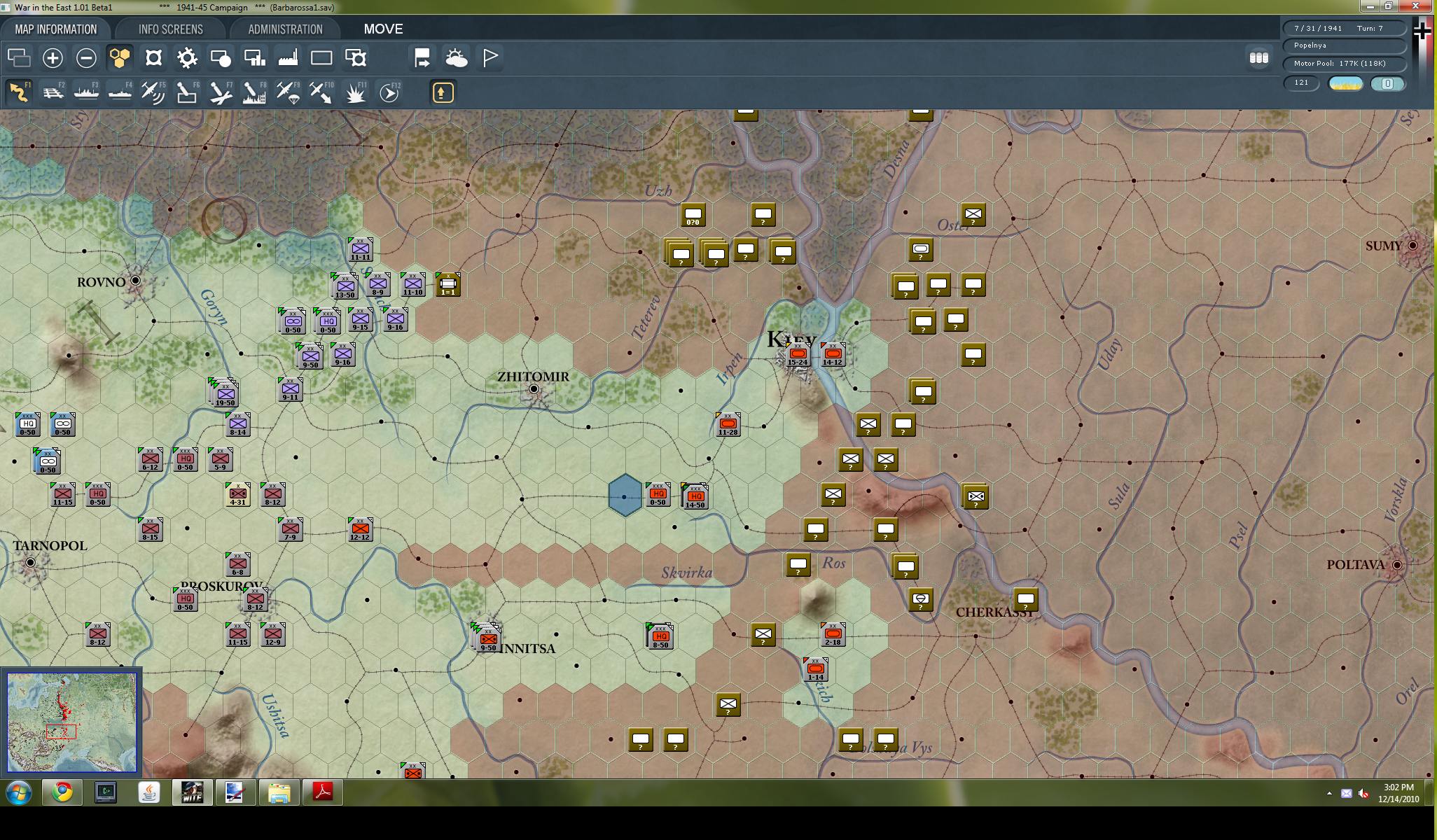
Task: Select the F8 bomb-city mode button
Action: pyautogui.click(x=254, y=92)
